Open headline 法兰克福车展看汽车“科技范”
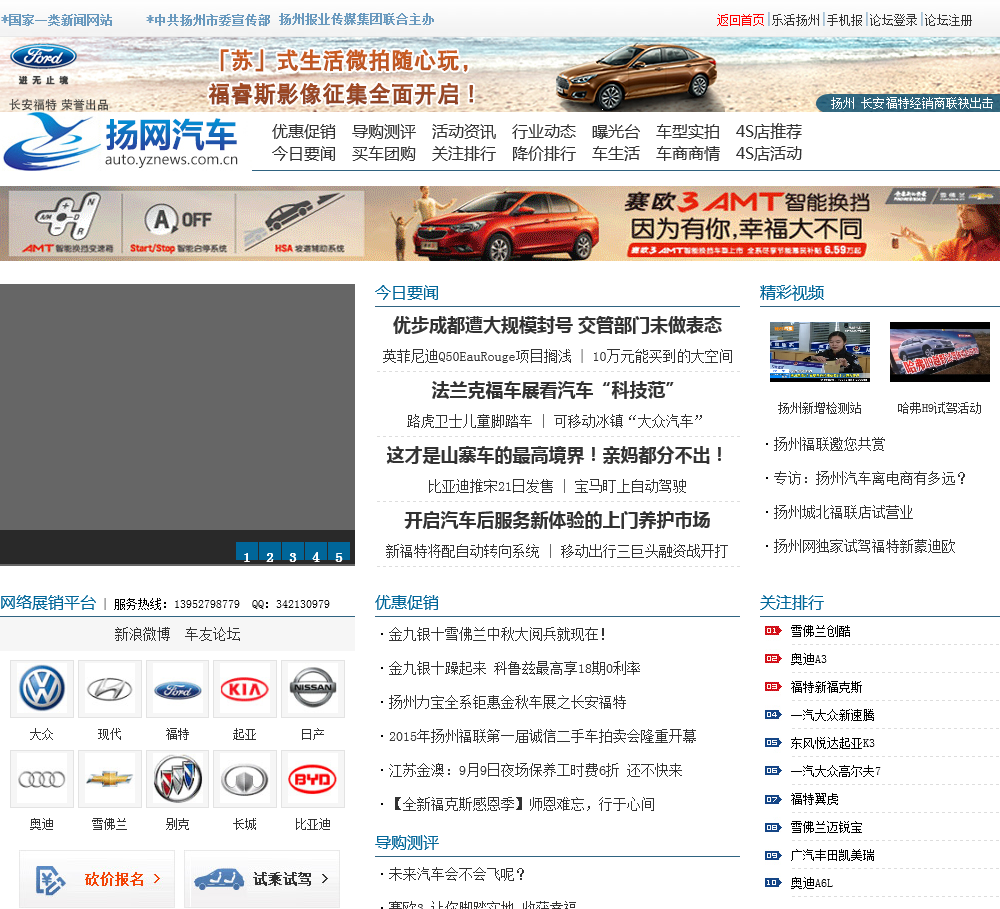This screenshot has height=909, width=1000. (x=552, y=390)
